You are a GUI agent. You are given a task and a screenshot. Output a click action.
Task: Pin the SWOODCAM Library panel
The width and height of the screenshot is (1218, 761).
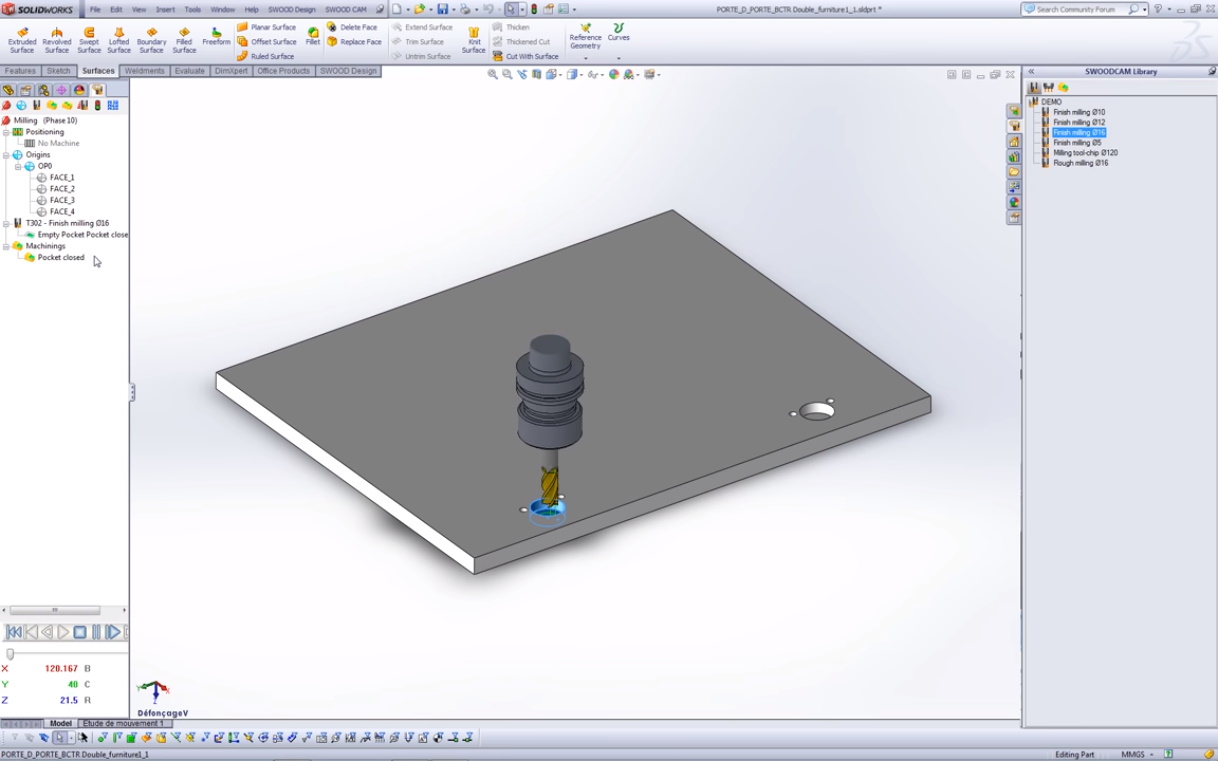coord(1211,72)
